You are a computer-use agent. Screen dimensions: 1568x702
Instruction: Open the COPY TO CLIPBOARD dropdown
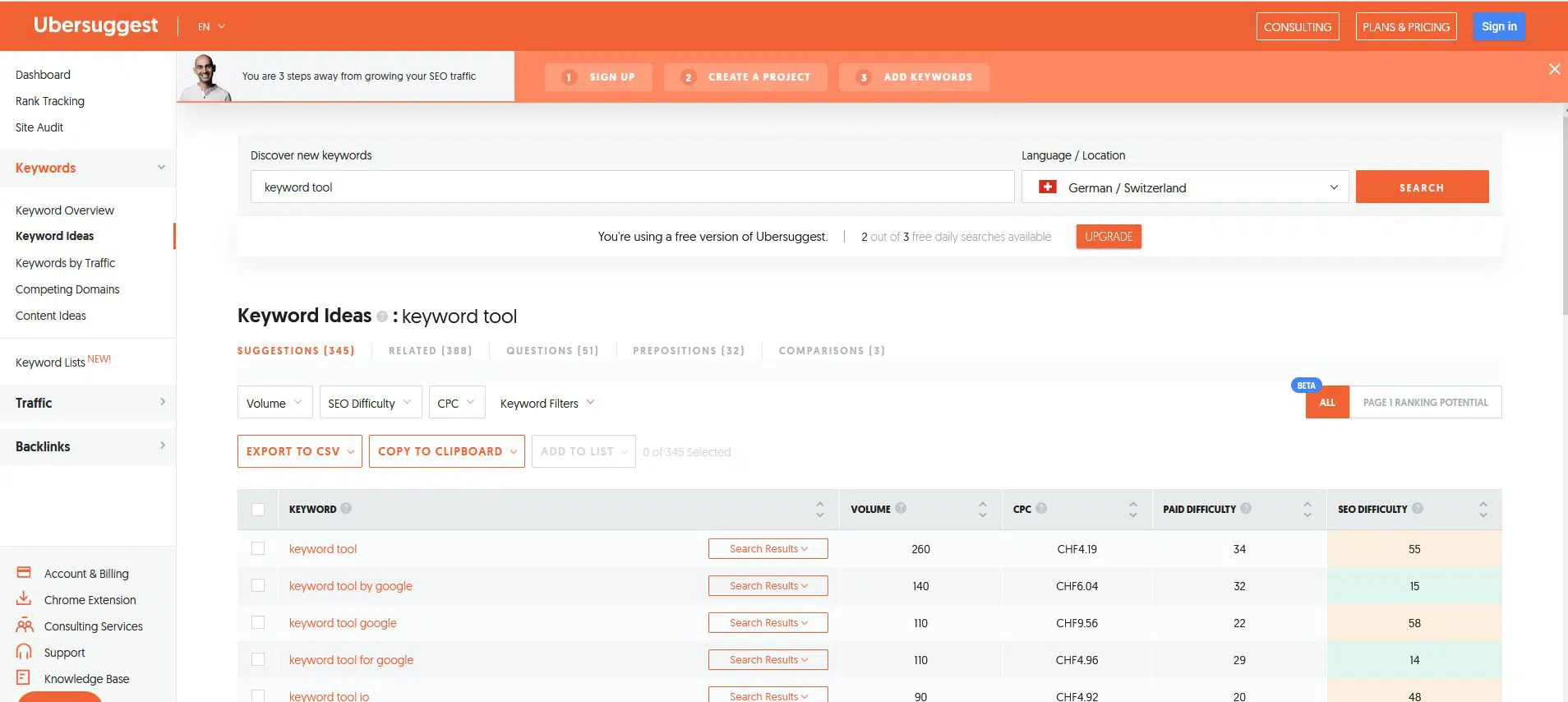click(447, 451)
